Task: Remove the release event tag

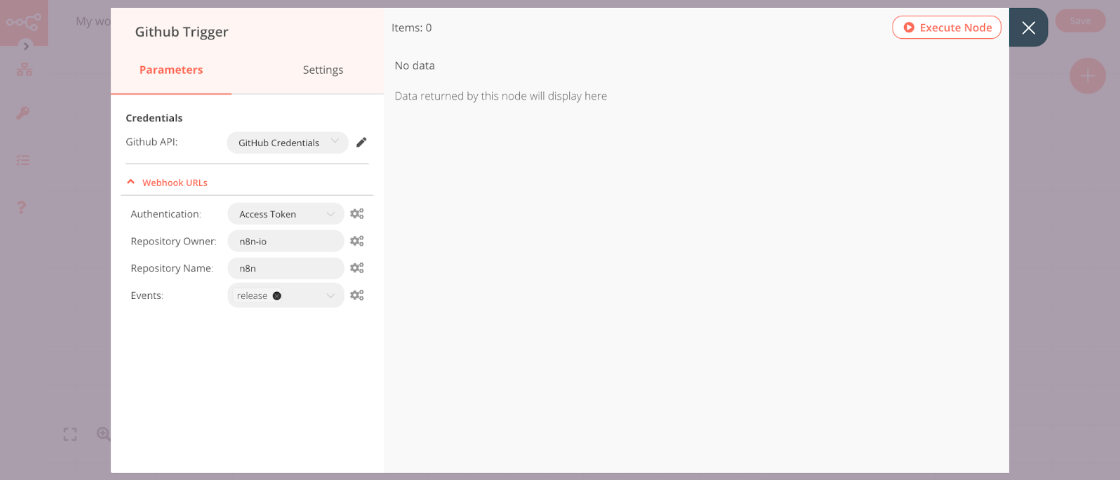Action: pyautogui.click(x=277, y=296)
